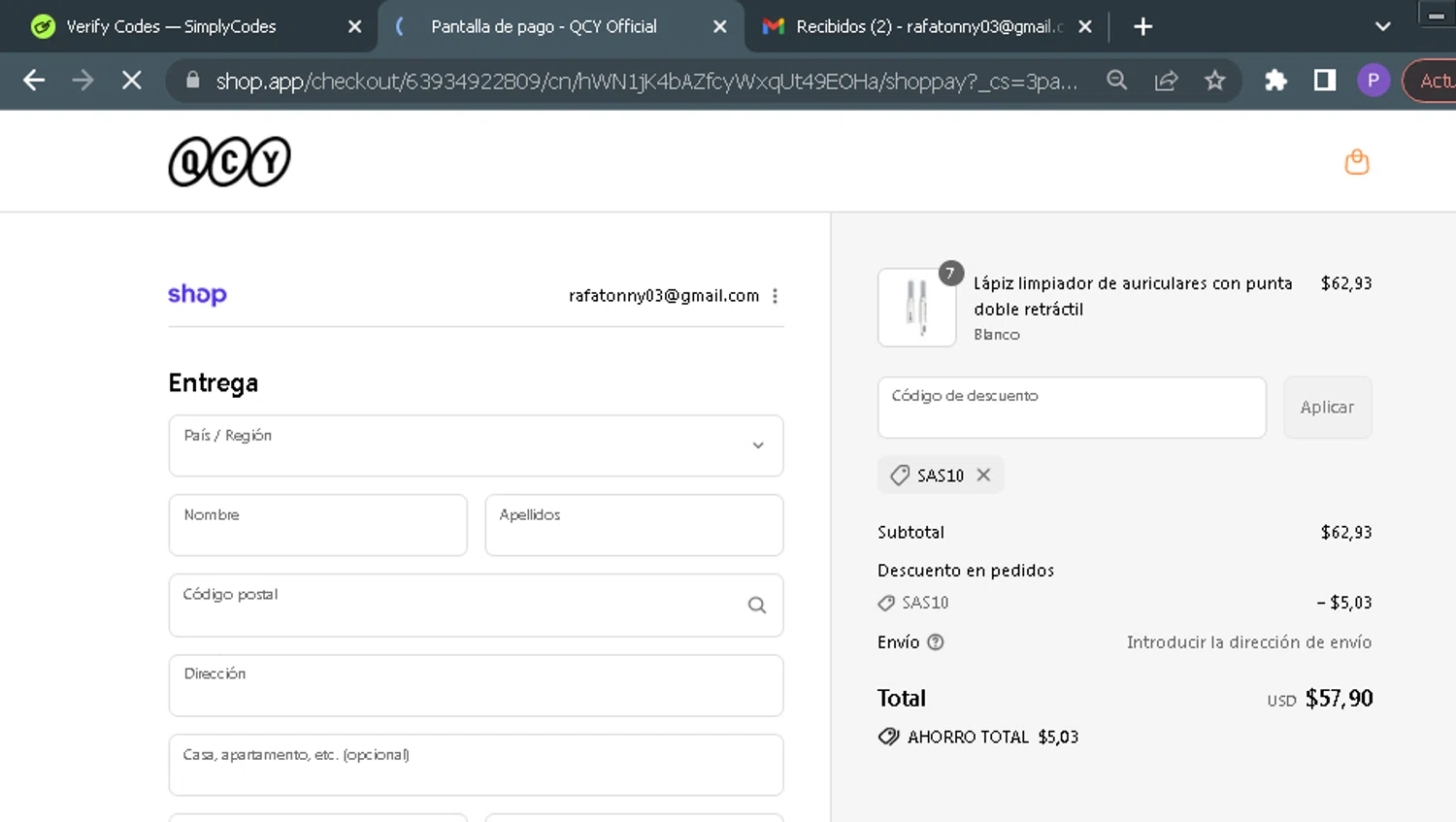Click the Subtotal value $62,93
This screenshot has width=1456, height=822.
point(1346,532)
